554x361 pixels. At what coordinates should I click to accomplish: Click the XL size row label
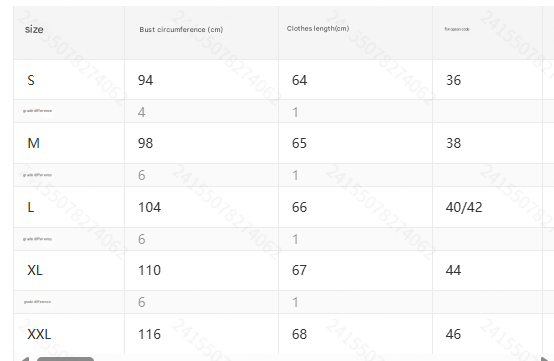tap(35, 270)
